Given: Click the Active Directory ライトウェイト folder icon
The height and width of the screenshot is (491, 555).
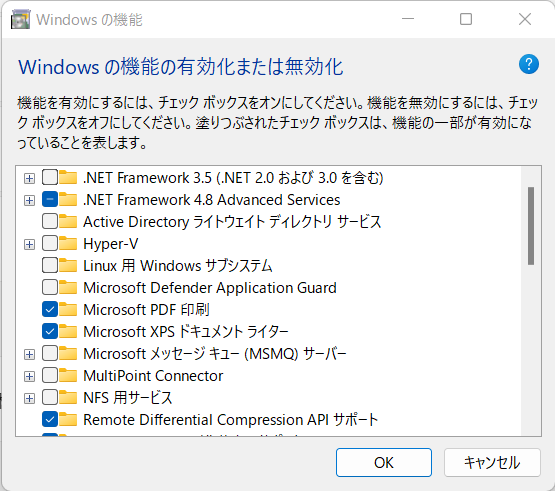Looking at the screenshot, I should pyautogui.click(x=68, y=222).
